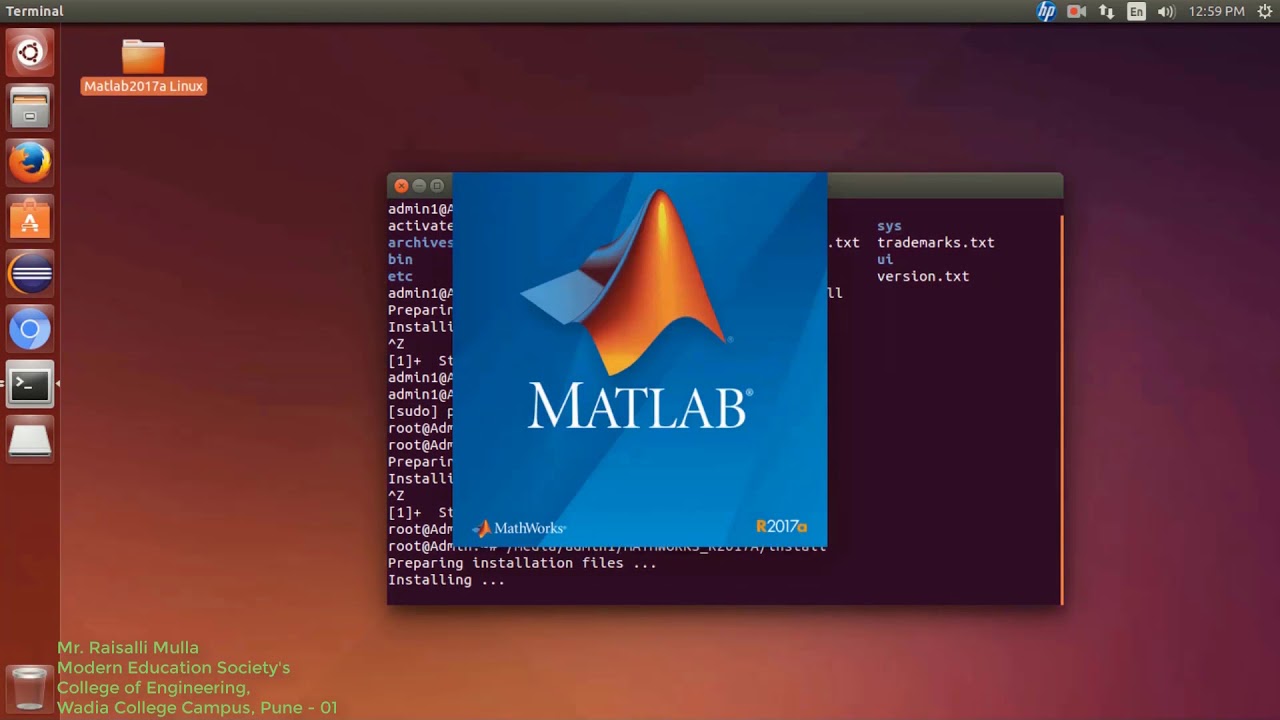Open the system session gear menu

pyautogui.click(x=1264, y=11)
